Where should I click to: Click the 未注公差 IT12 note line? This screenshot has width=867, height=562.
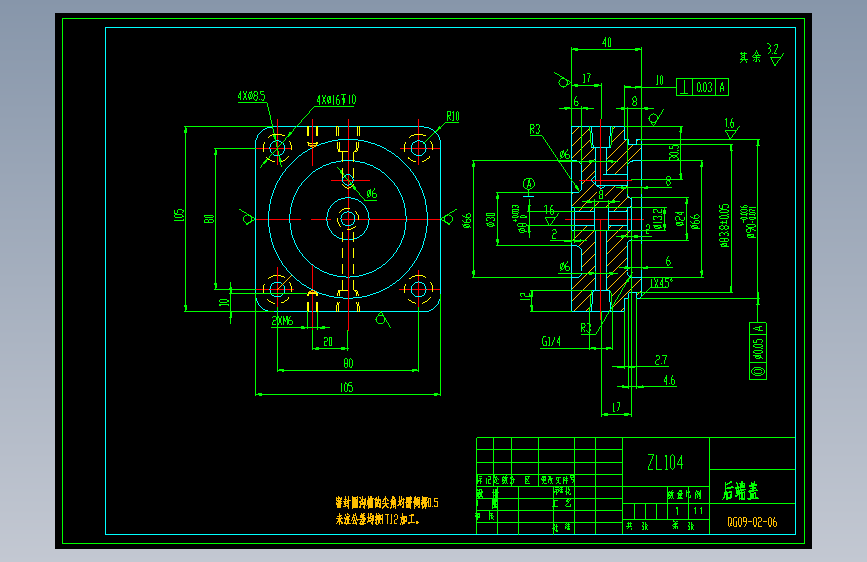click(x=377, y=519)
